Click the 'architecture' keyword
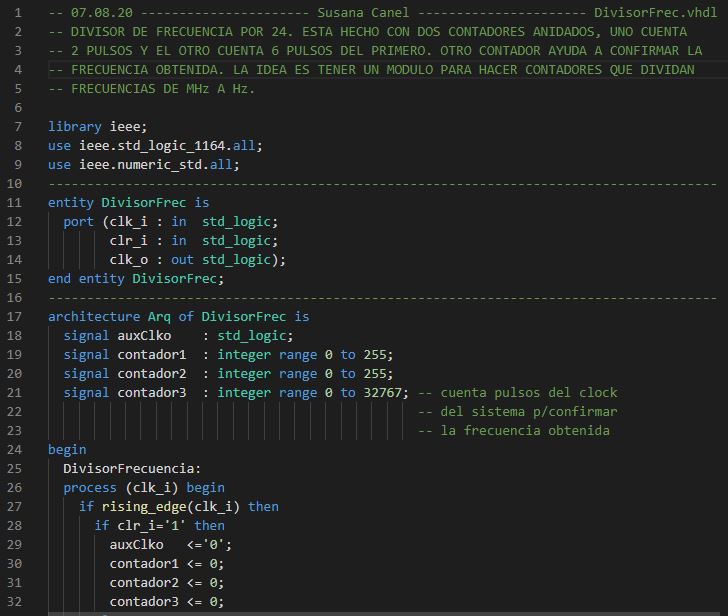 click(94, 316)
